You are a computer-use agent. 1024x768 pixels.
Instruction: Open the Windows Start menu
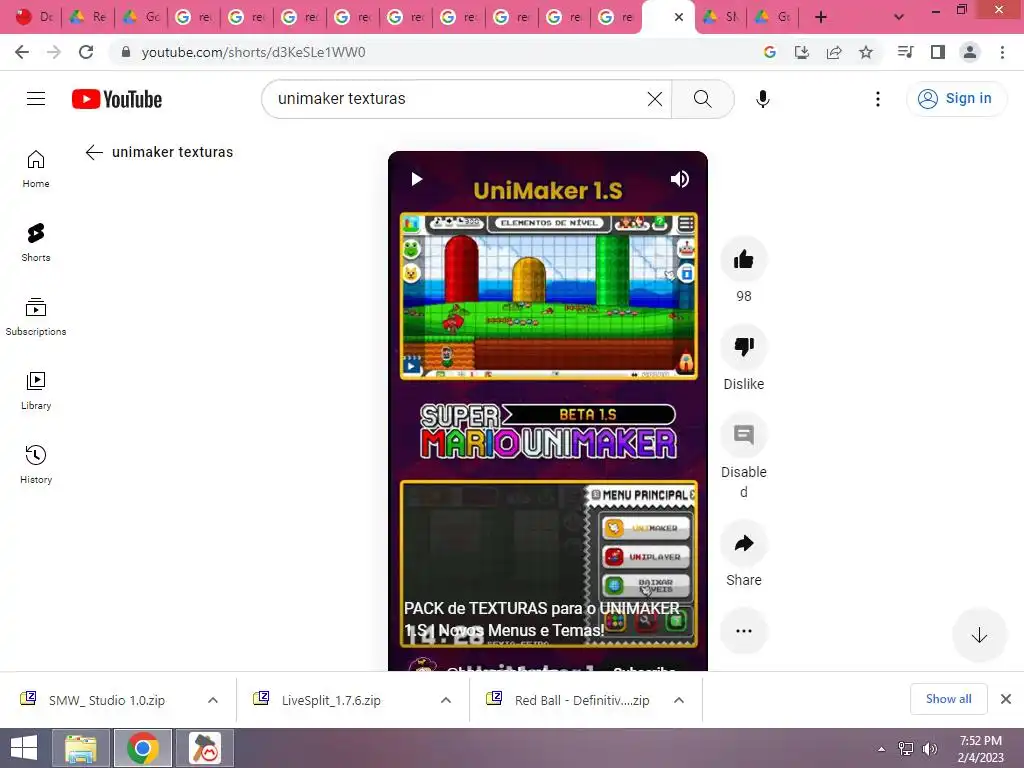tap(24, 748)
